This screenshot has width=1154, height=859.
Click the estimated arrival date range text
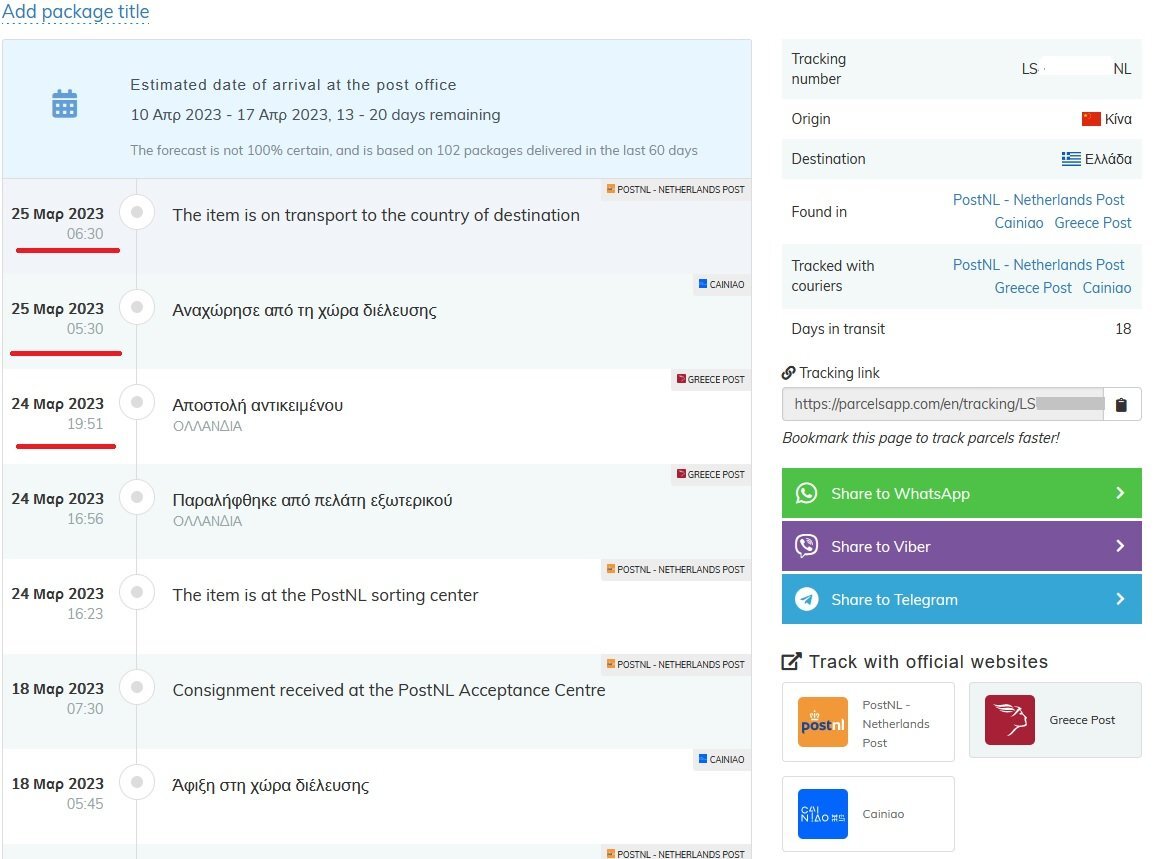pos(315,115)
